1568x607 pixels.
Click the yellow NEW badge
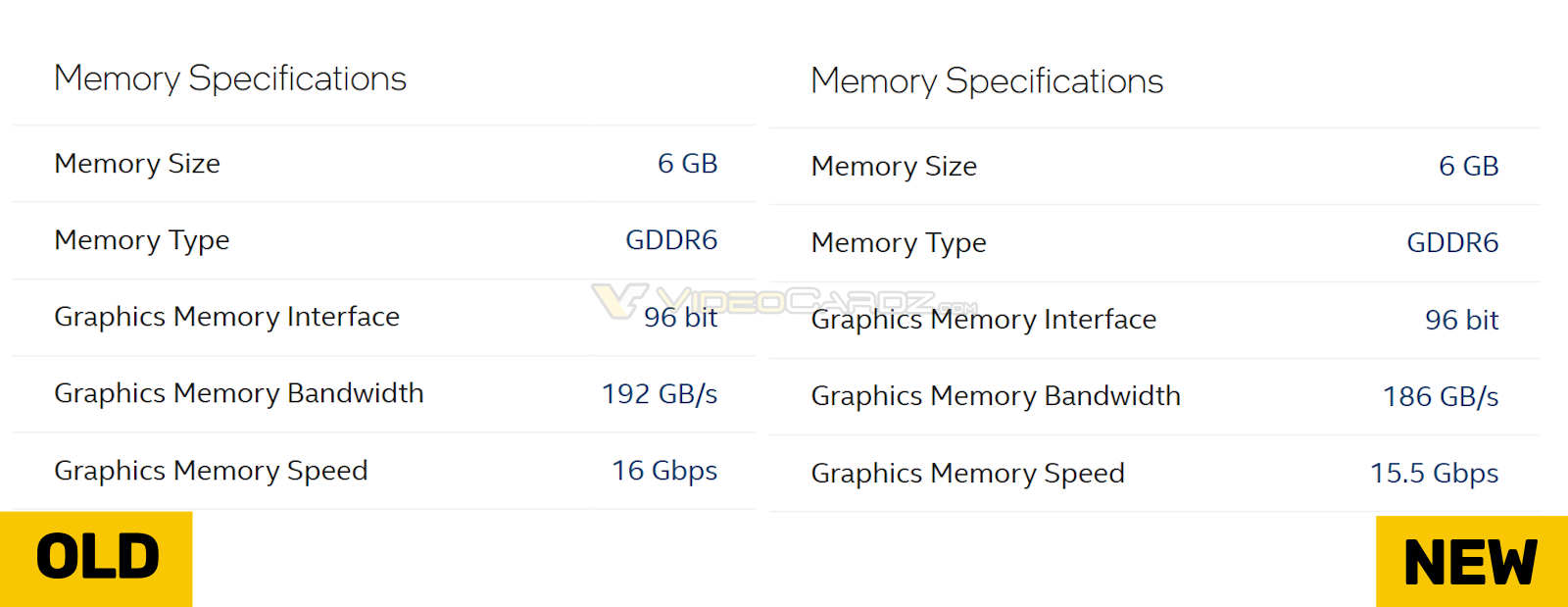[x=1471, y=562]
